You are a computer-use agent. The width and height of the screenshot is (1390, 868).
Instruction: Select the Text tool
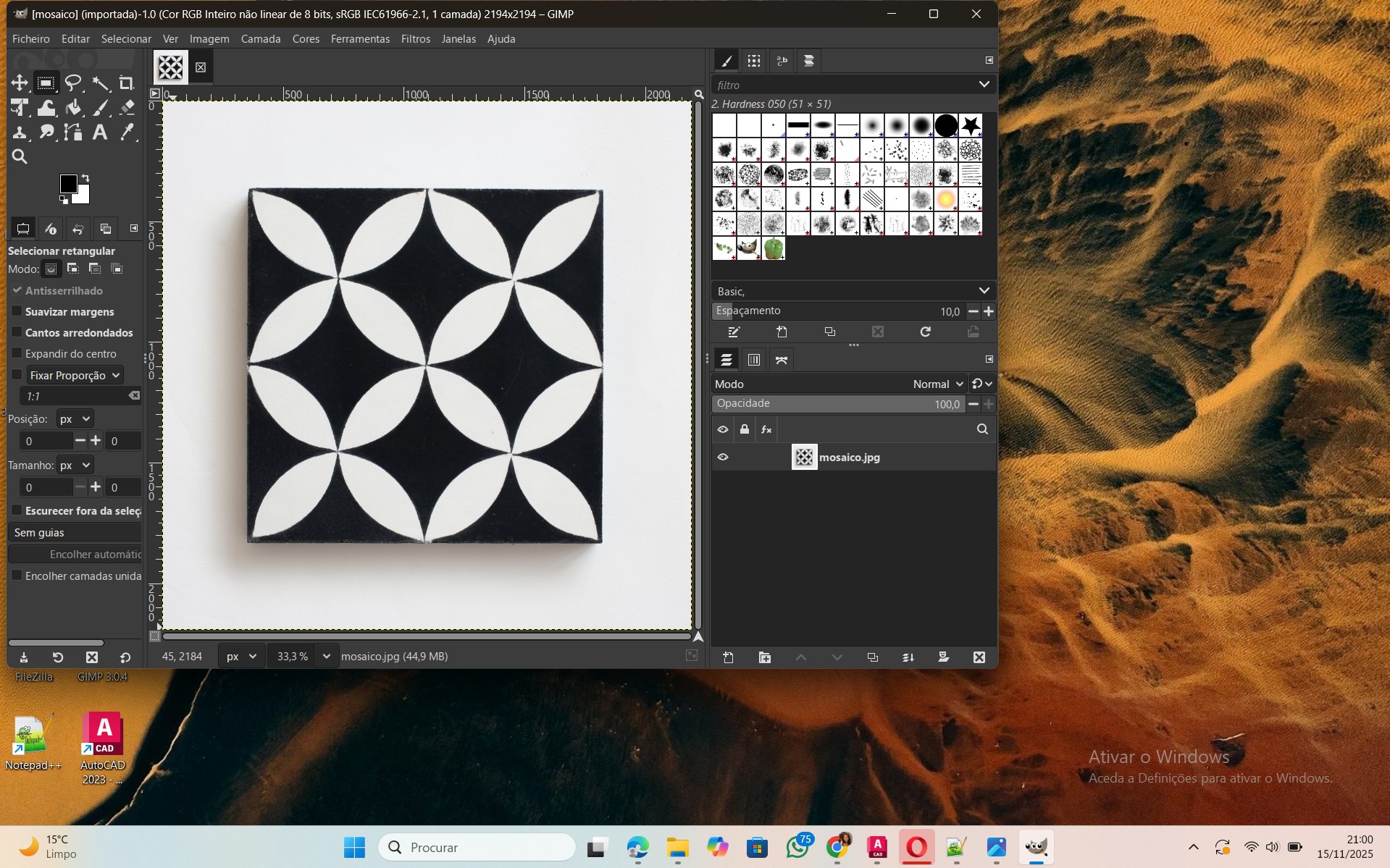tap(100, 132)
